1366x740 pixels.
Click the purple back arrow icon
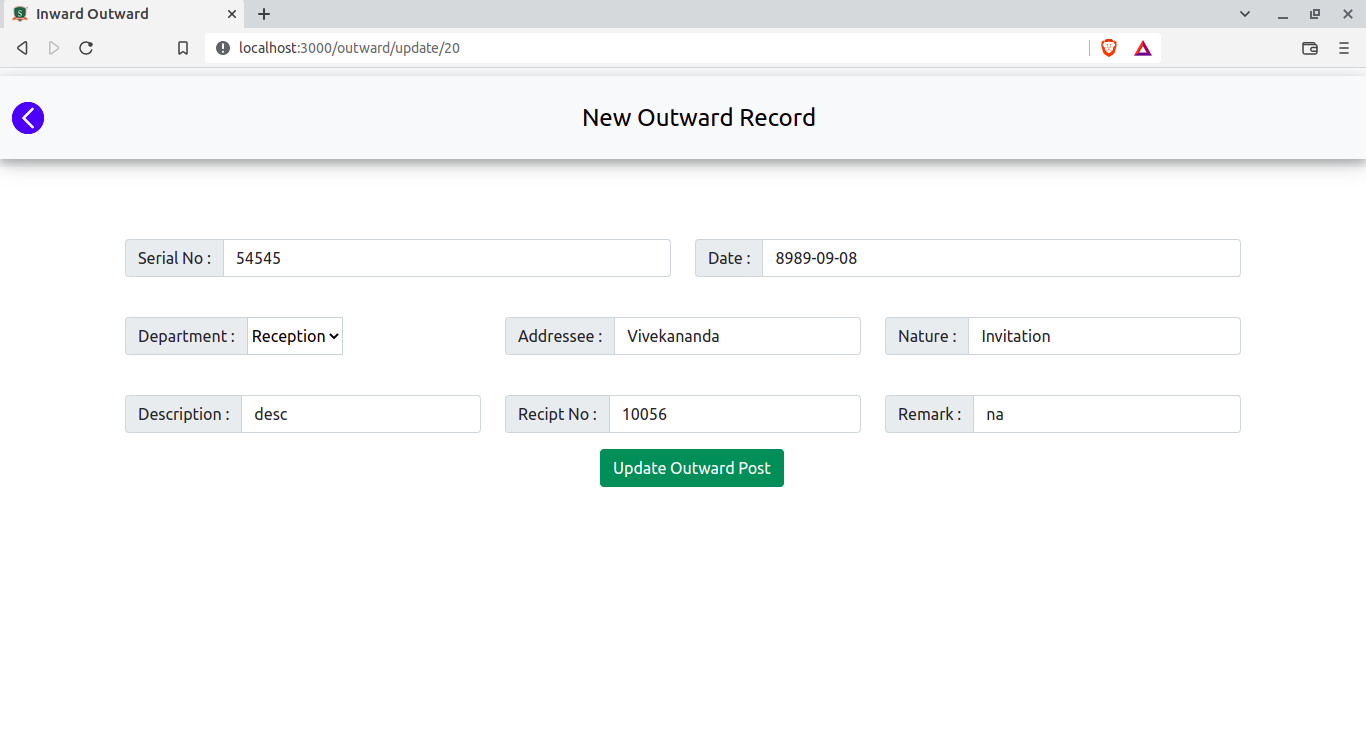tap(28, 118)
